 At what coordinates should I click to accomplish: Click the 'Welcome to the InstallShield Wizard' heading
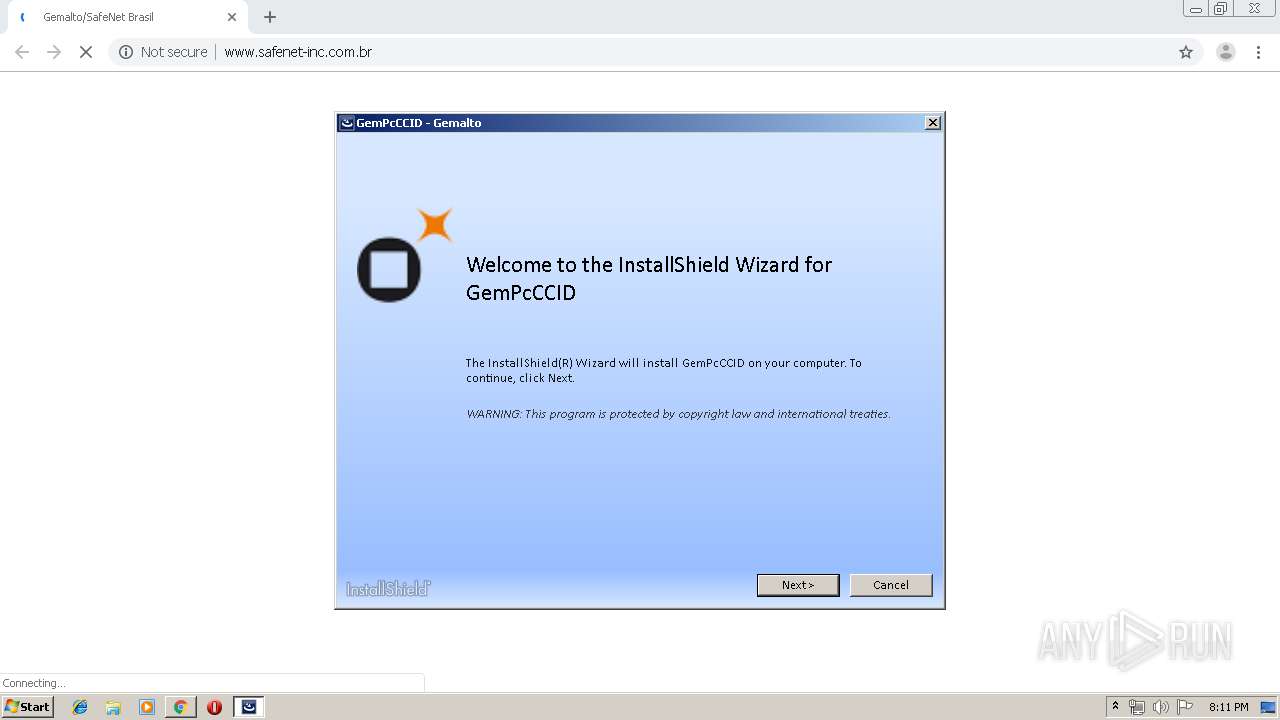coord(649,278)
